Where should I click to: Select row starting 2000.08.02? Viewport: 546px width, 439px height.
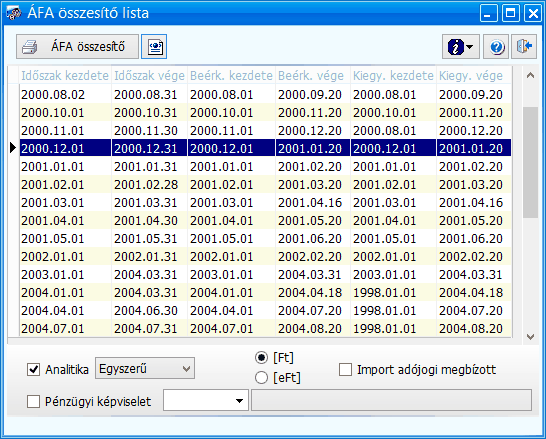click(x=265, y=94)
